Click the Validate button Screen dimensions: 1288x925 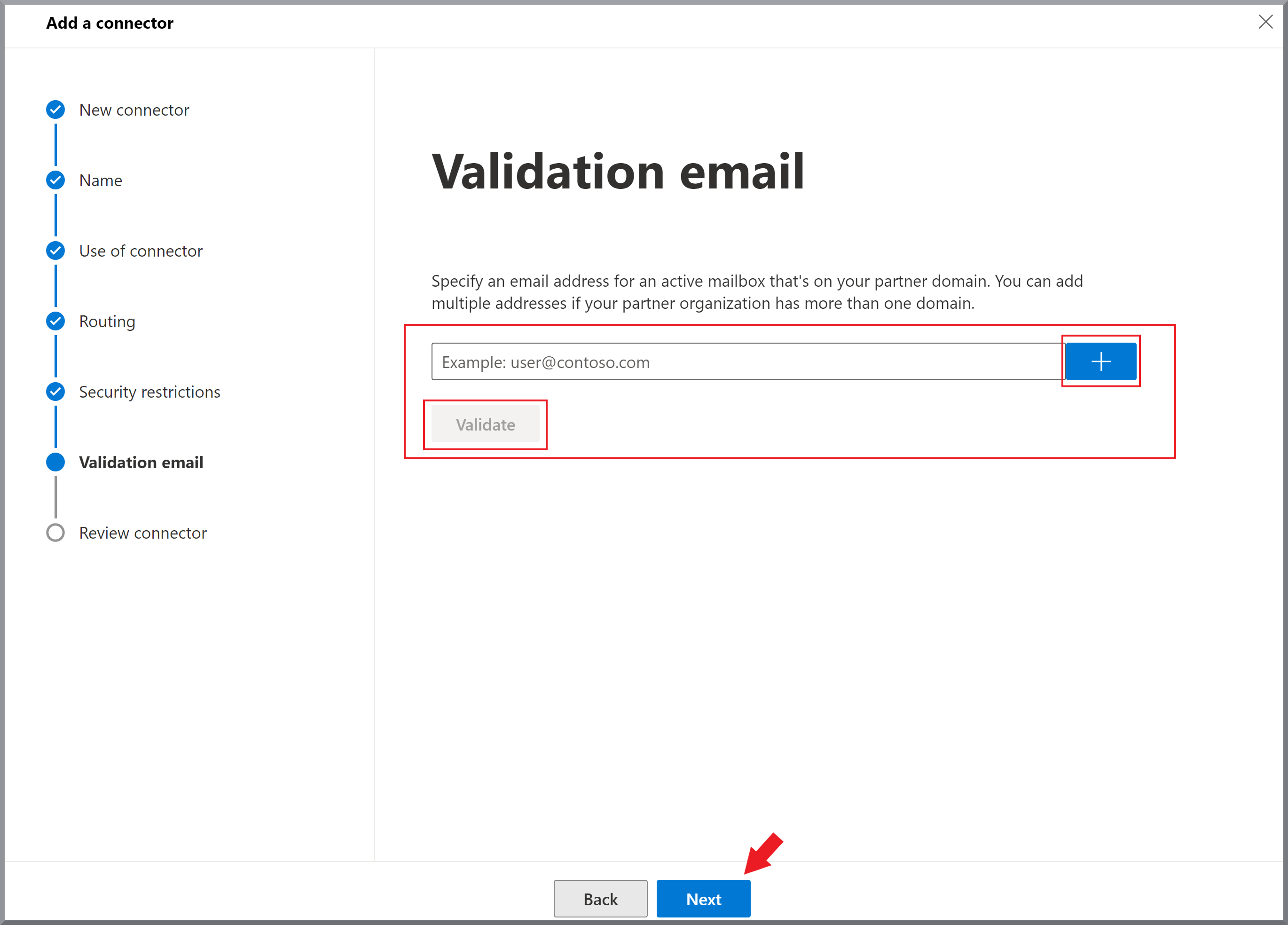click(484, 424)
